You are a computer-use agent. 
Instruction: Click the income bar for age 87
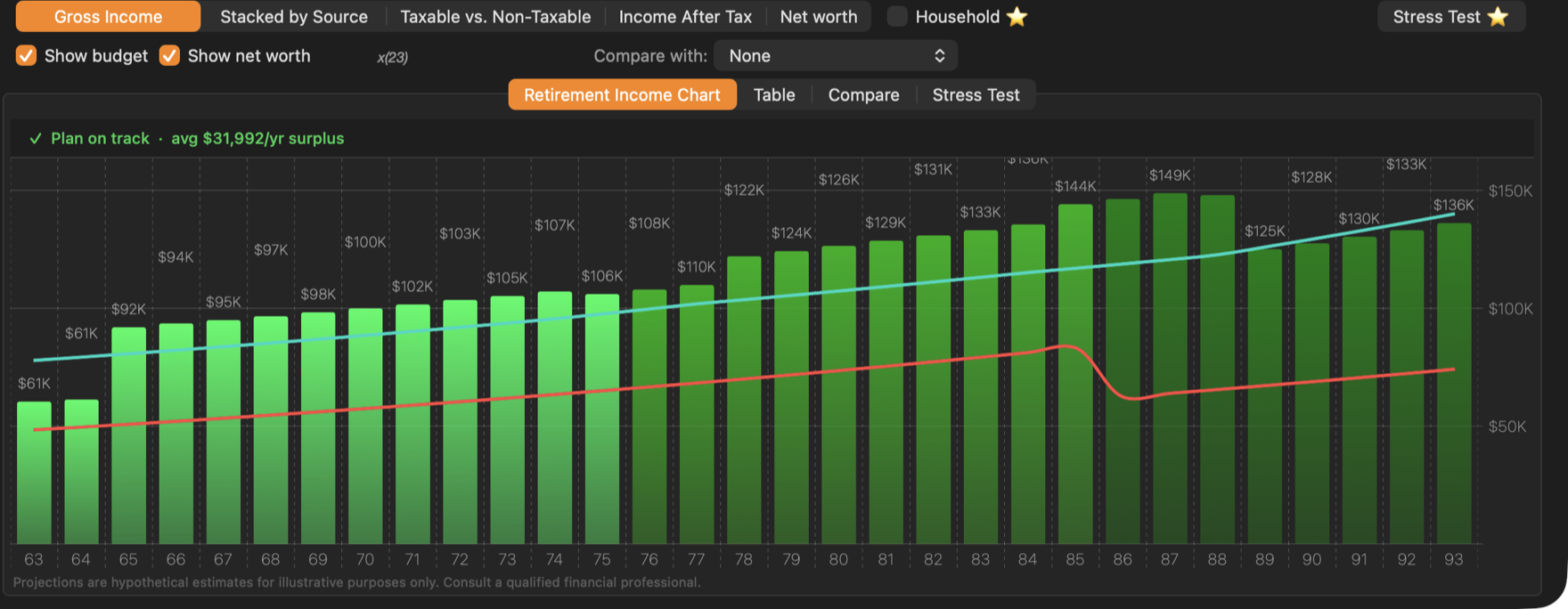click(1170, 369)
